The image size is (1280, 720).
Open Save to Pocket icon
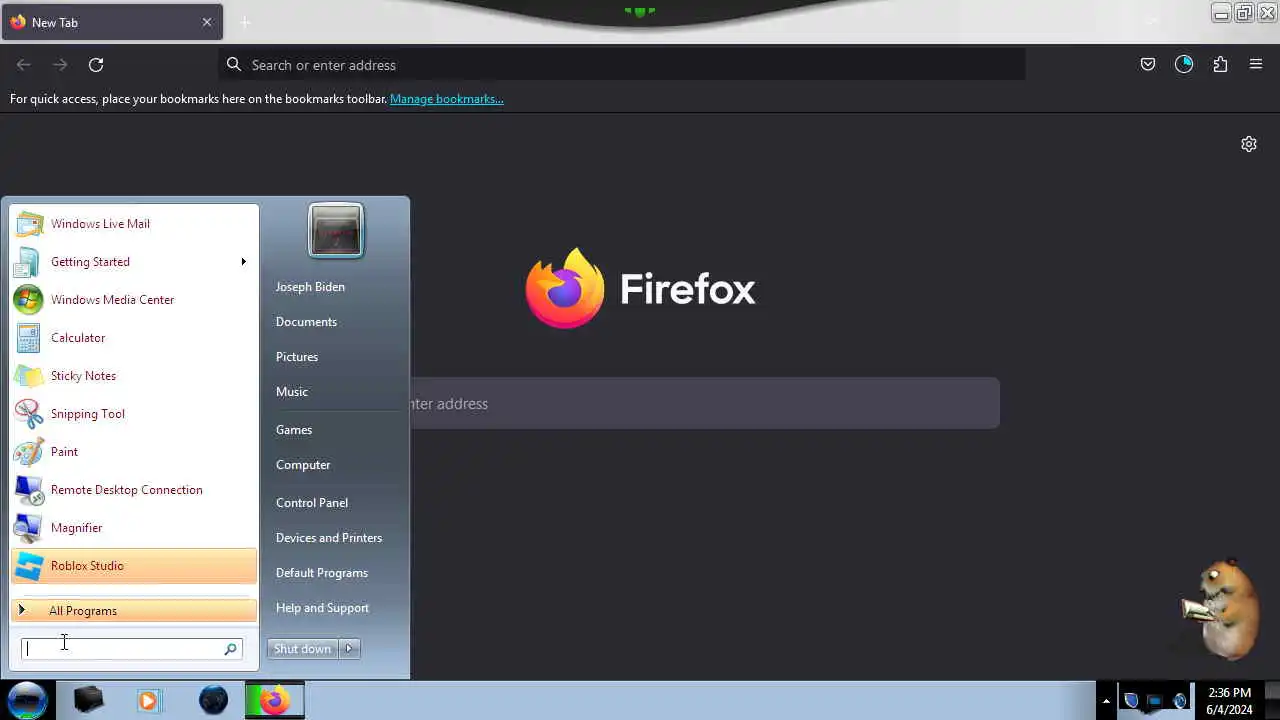pos(1148,65)
